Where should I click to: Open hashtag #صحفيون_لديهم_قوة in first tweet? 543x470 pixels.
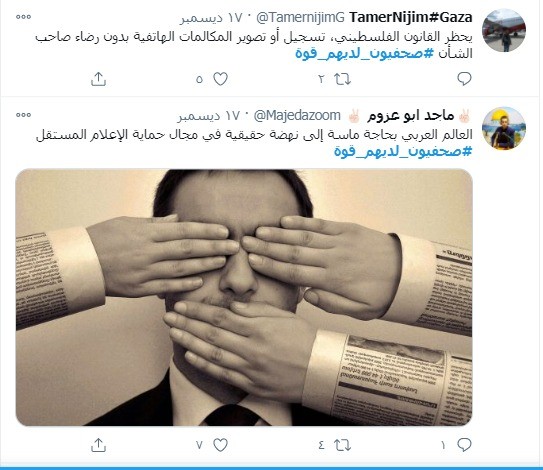[364, 54]
